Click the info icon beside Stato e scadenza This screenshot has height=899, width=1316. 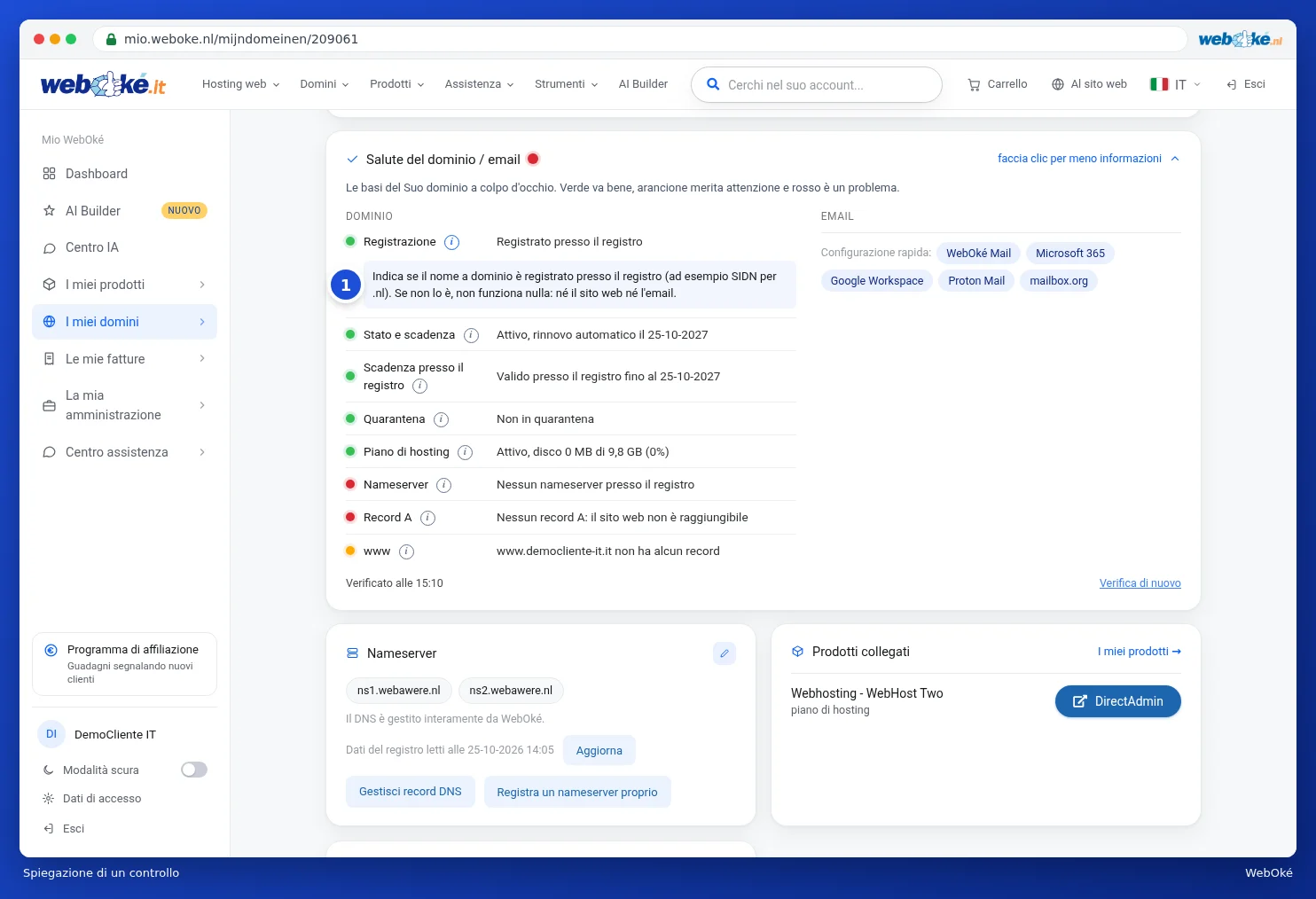471,335
